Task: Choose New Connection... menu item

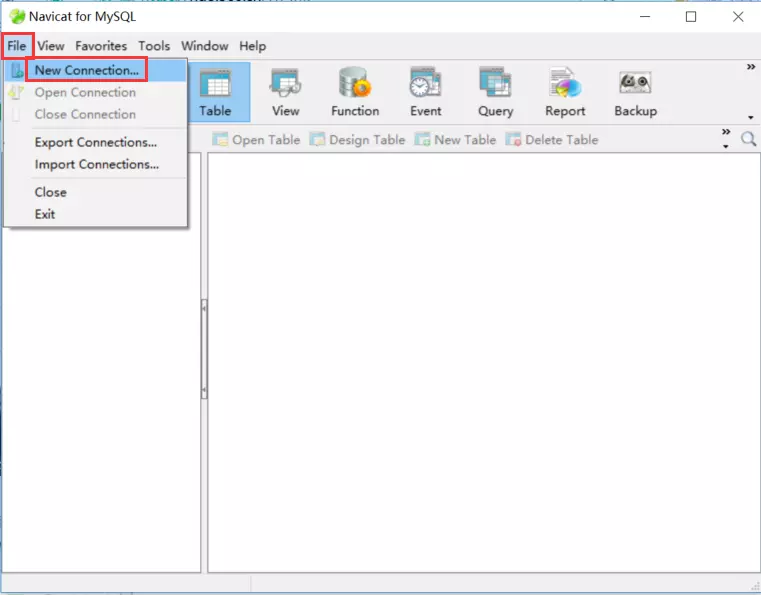Action: tap(96, 70)
